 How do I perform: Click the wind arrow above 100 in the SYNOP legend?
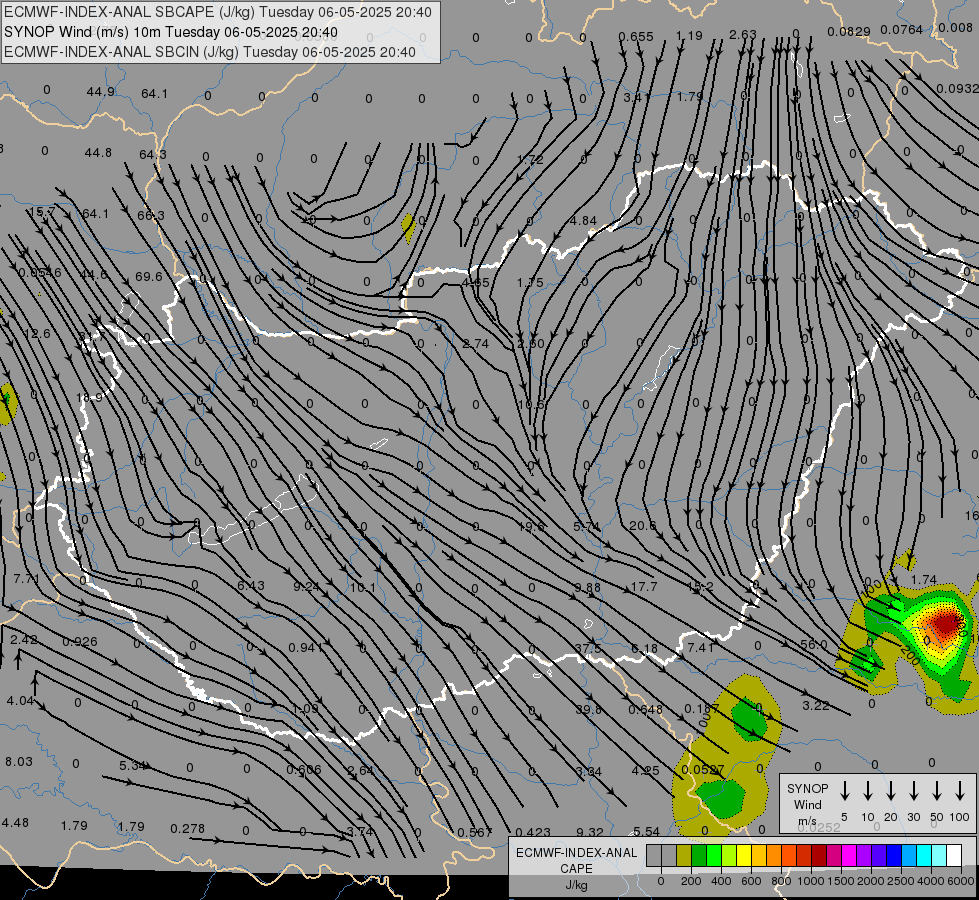960,791
